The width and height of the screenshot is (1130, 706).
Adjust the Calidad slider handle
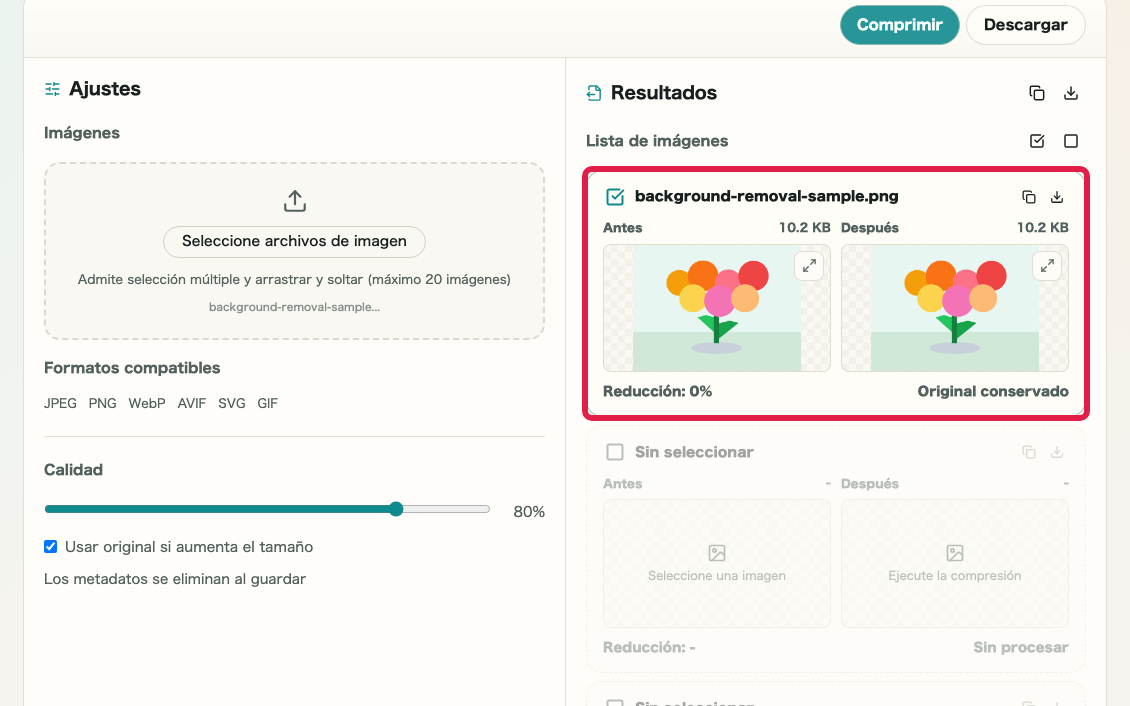[x=396, y=509]
